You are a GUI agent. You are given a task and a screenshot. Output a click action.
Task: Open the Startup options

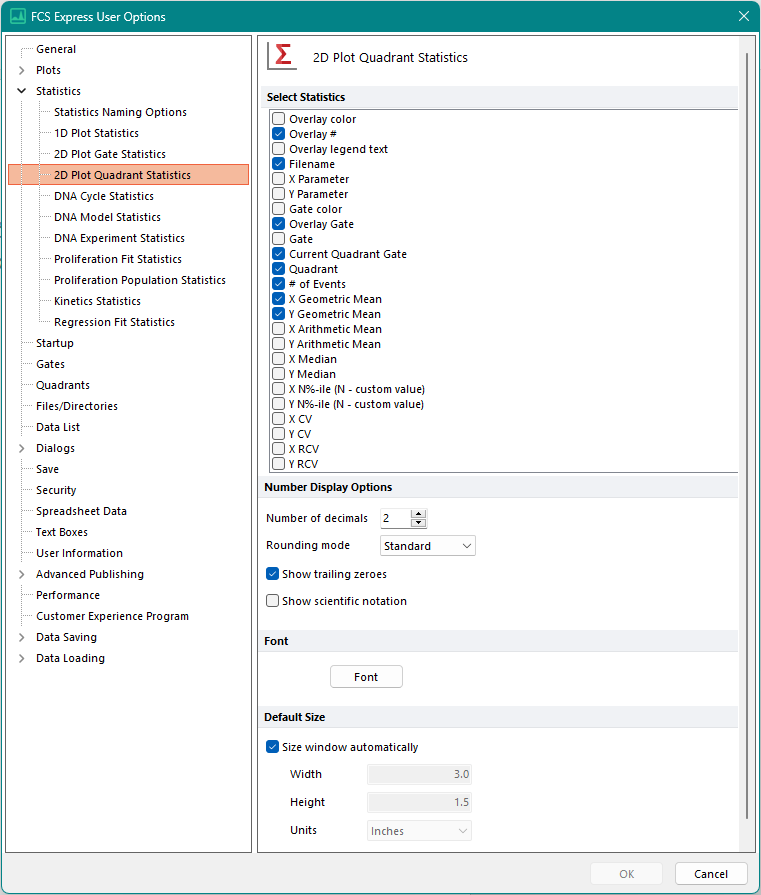pos(55,342)
